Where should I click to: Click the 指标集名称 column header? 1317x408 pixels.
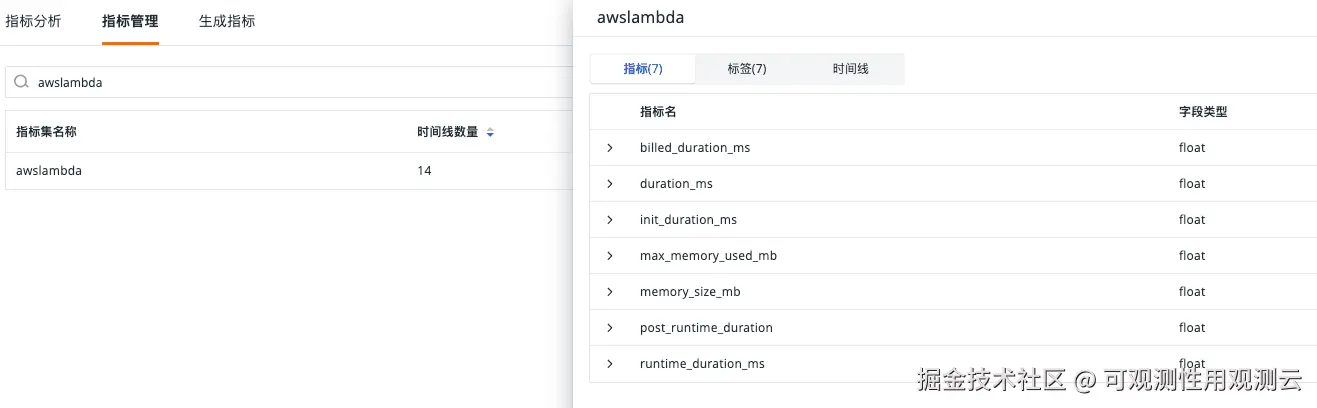tap(47, 132)
